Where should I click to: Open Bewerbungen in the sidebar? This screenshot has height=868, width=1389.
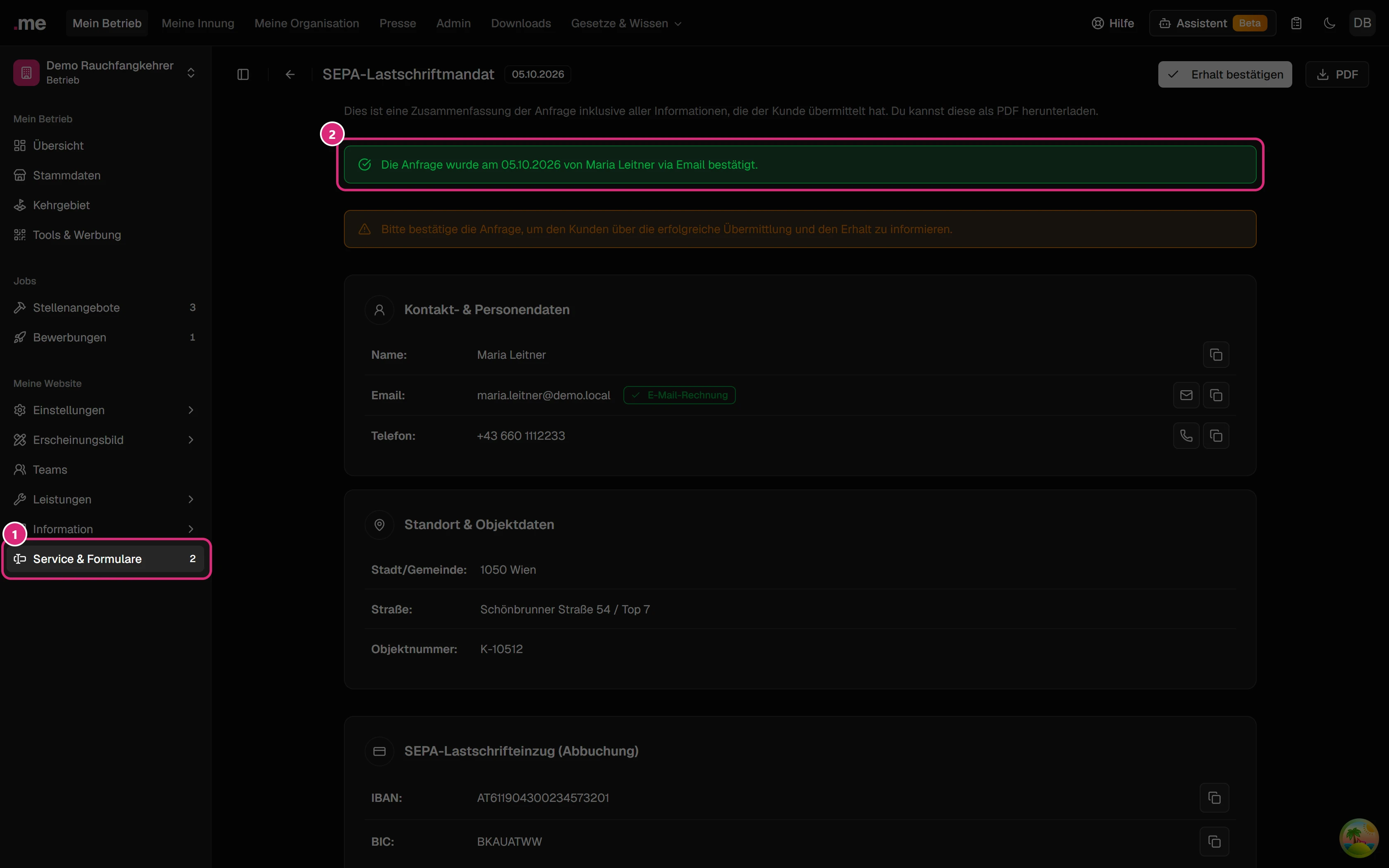(105, 338)
